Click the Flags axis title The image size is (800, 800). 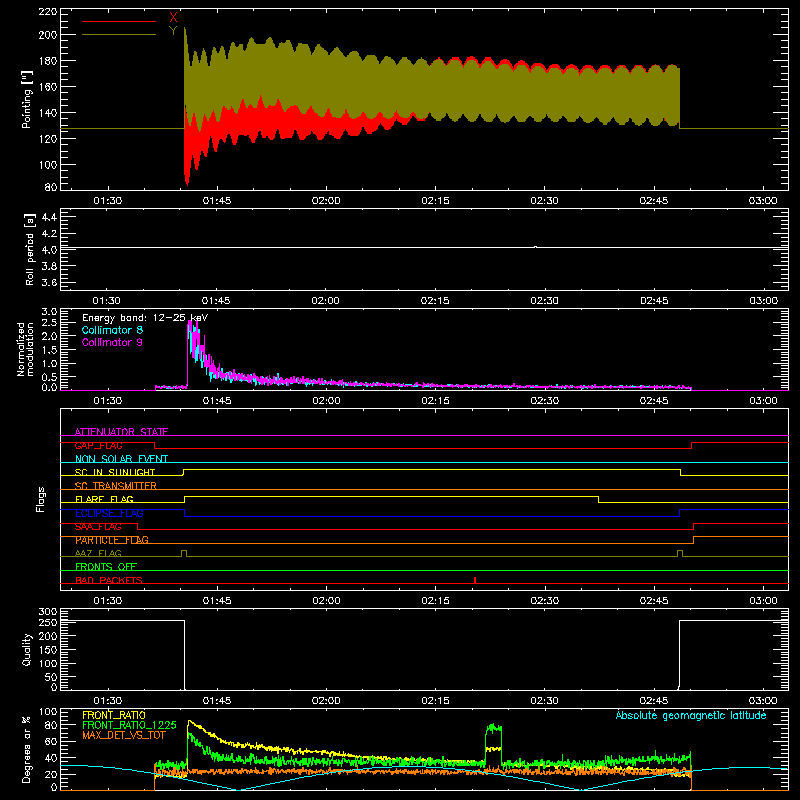click(41, 499)
